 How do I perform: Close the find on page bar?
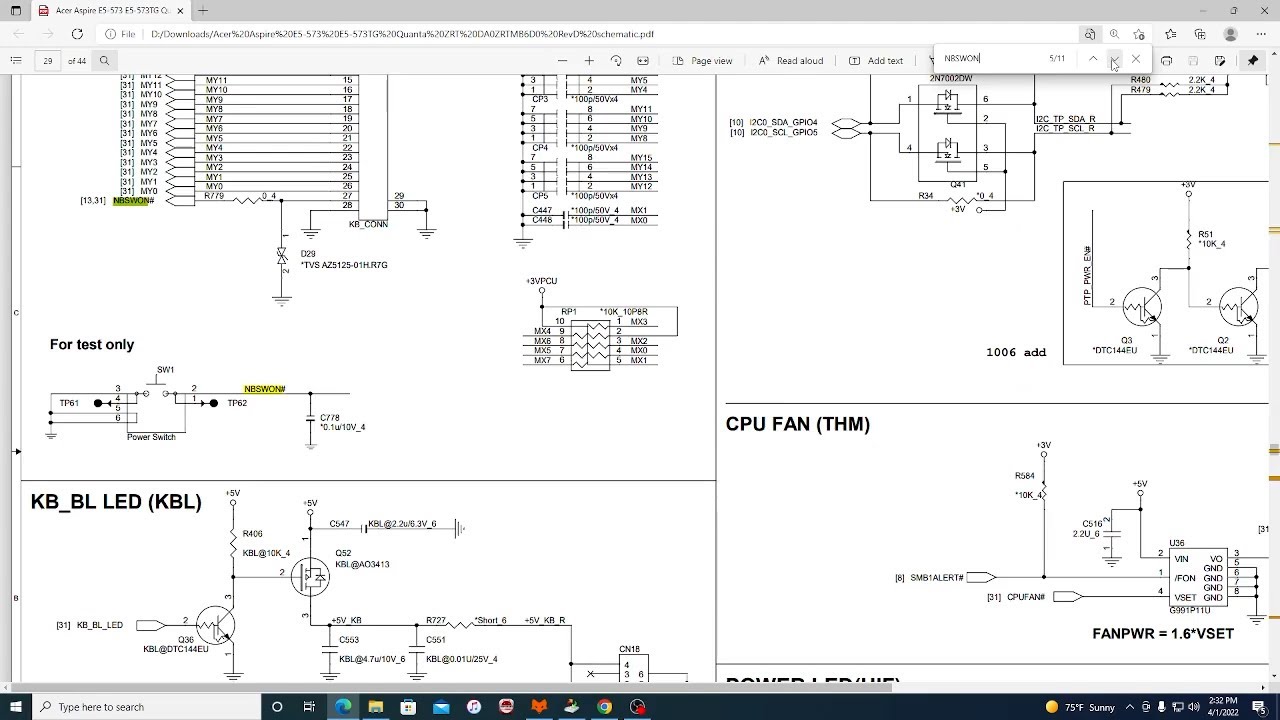(x=1136, y=59)
